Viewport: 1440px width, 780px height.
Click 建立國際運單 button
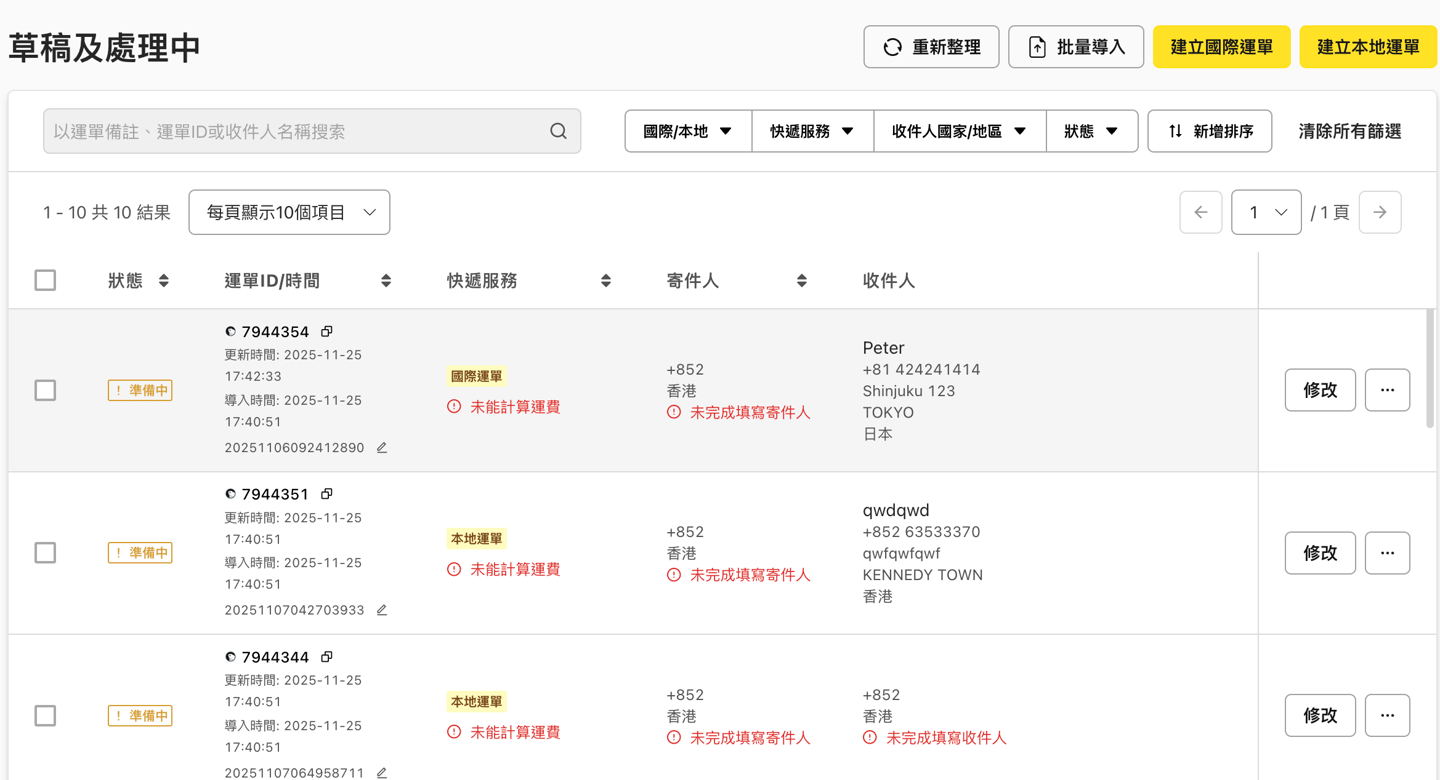tap(1221, 47)
